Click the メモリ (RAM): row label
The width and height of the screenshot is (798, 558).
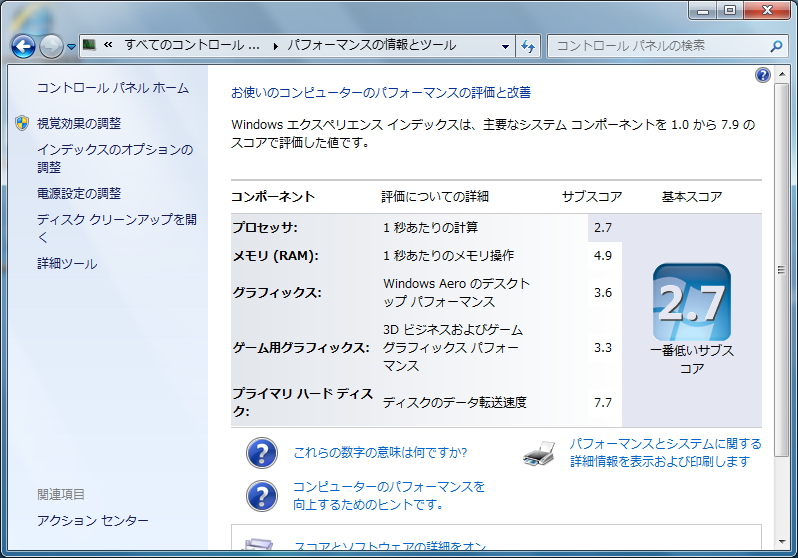coord(275,256)
